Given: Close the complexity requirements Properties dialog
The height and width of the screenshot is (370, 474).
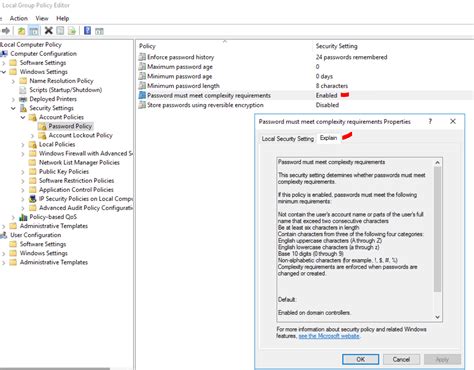Looking at the screenshot, I should [x=453, y=121].
